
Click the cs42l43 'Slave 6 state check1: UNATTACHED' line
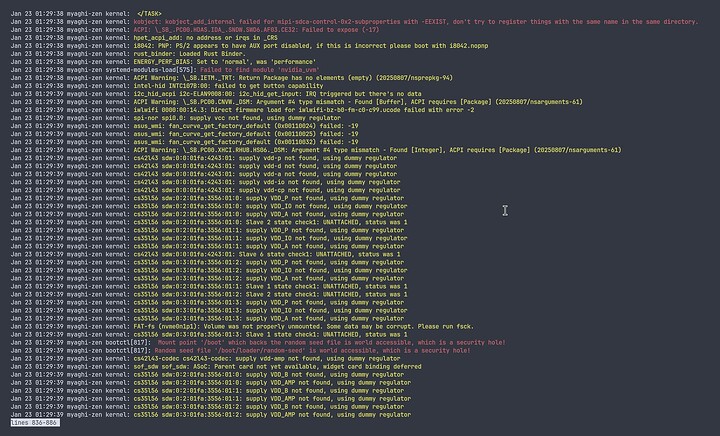tap(205, 255)
